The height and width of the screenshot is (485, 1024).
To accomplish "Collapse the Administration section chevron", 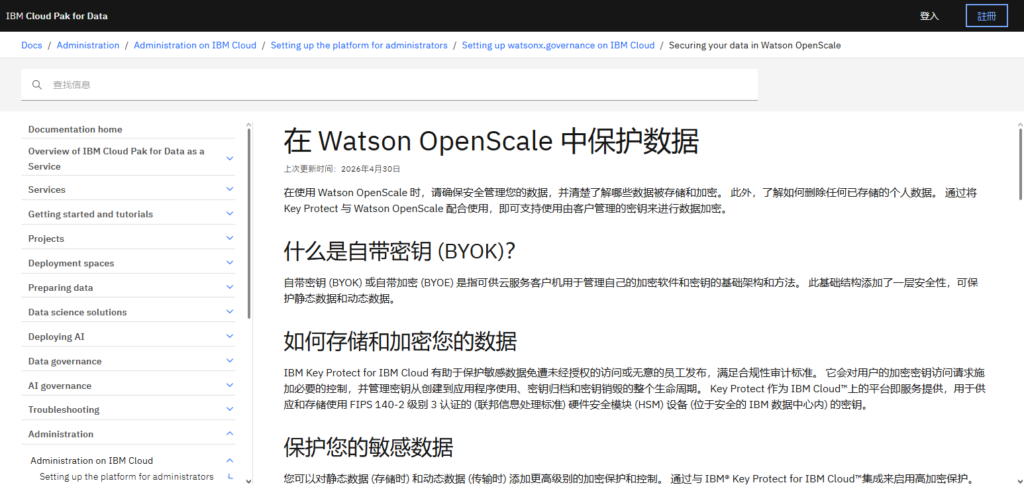I will pyautogui.click(x=229, y=433).
